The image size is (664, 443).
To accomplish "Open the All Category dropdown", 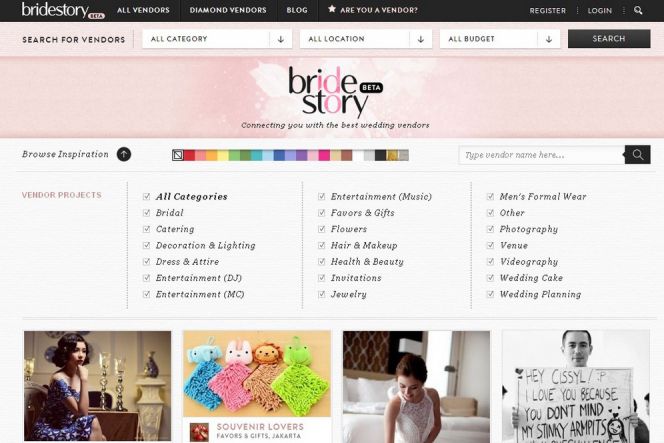I will [x=217, y=39].
